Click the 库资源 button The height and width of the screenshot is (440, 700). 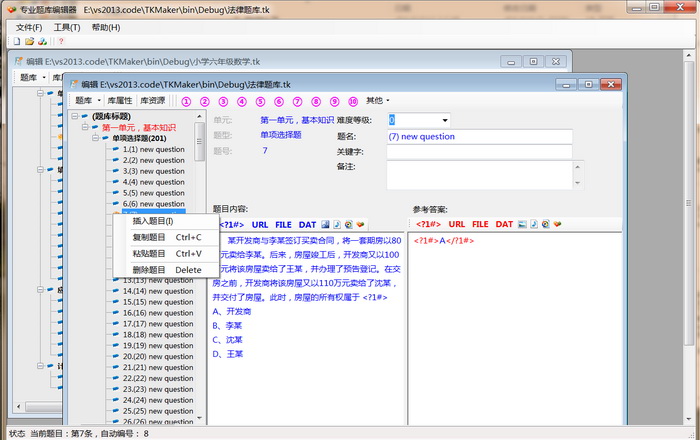pyautogui.click(x=152, y=101)
